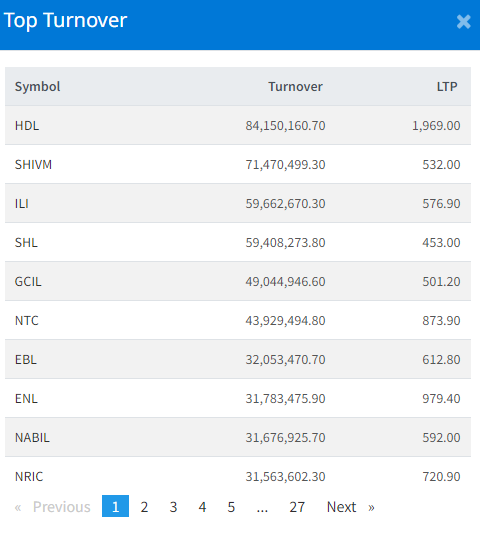
Task: Open the SHIVM symbol row
Action: [x=238, y=164]
